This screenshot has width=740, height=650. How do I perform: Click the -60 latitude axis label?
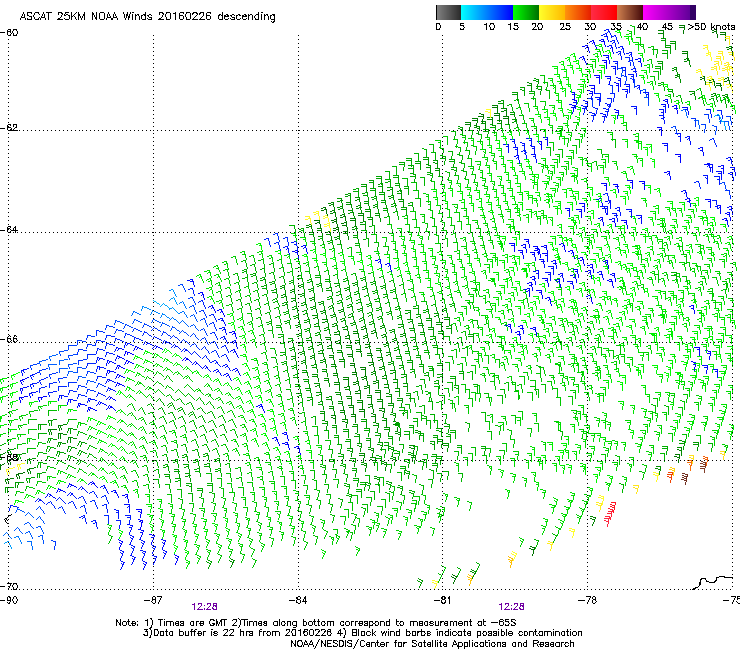tap(9, 33)
